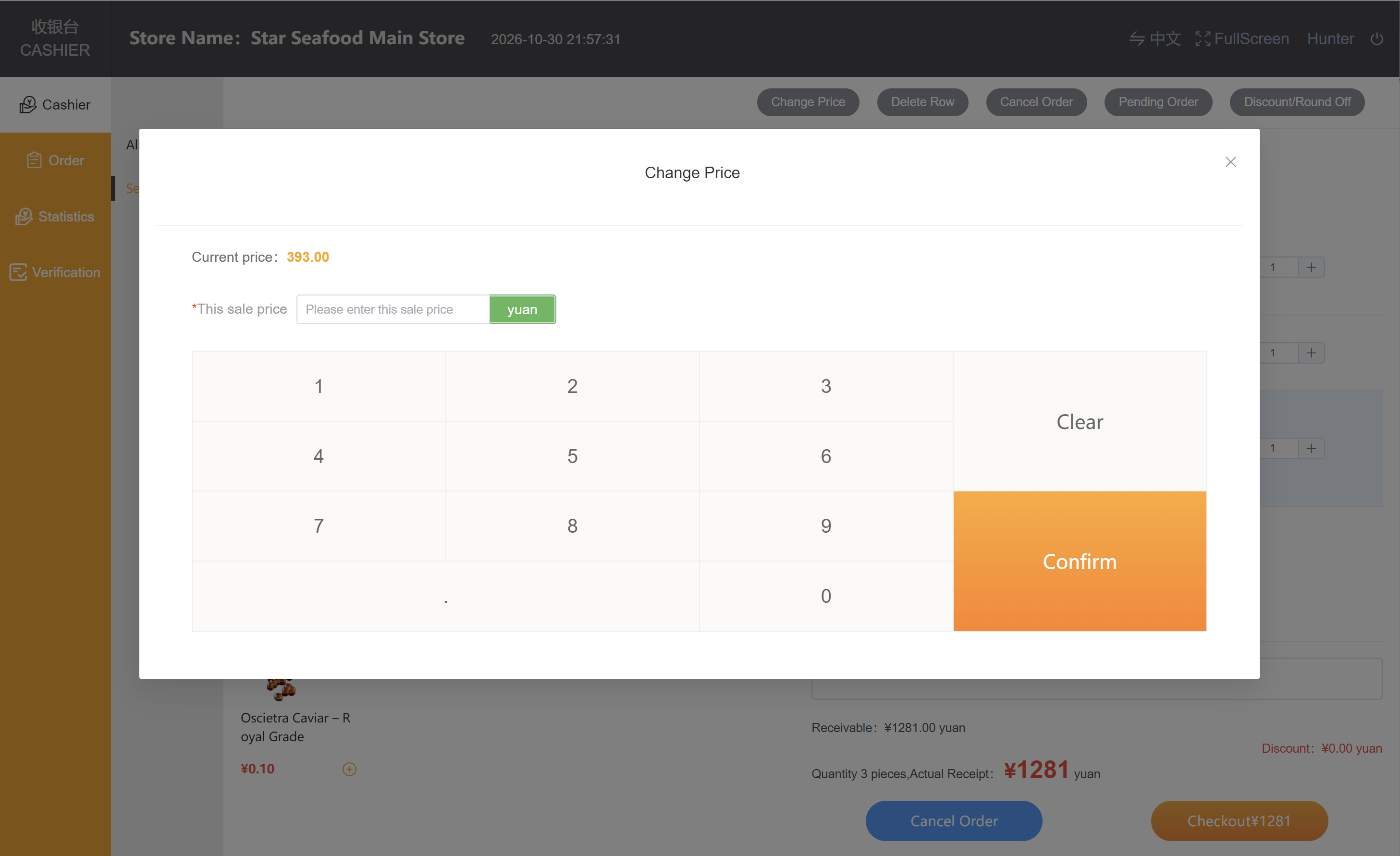
Task: Enter FullScreen mode
Action: (x=1242, y=38)
